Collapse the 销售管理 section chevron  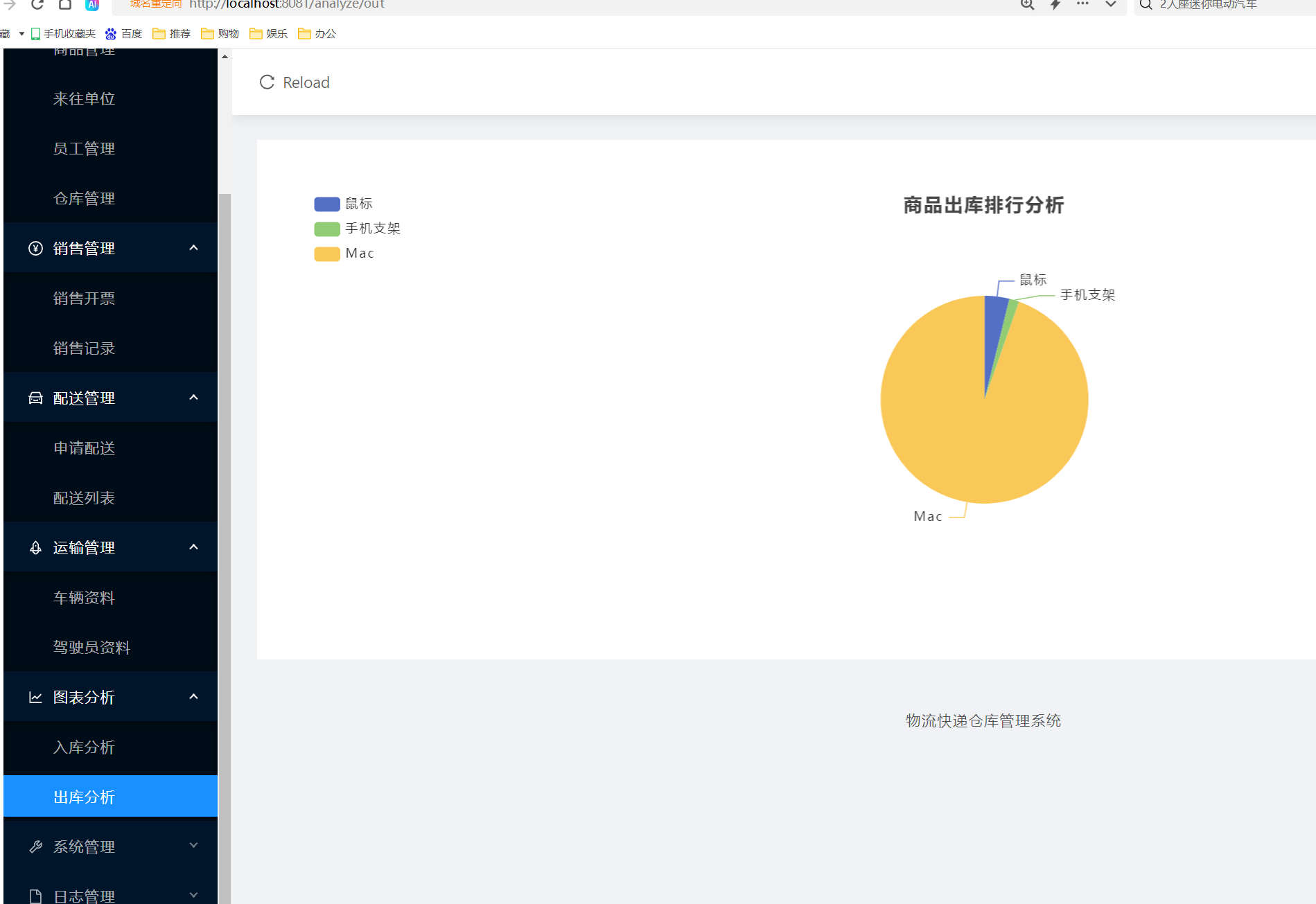(x=193, y=247)
